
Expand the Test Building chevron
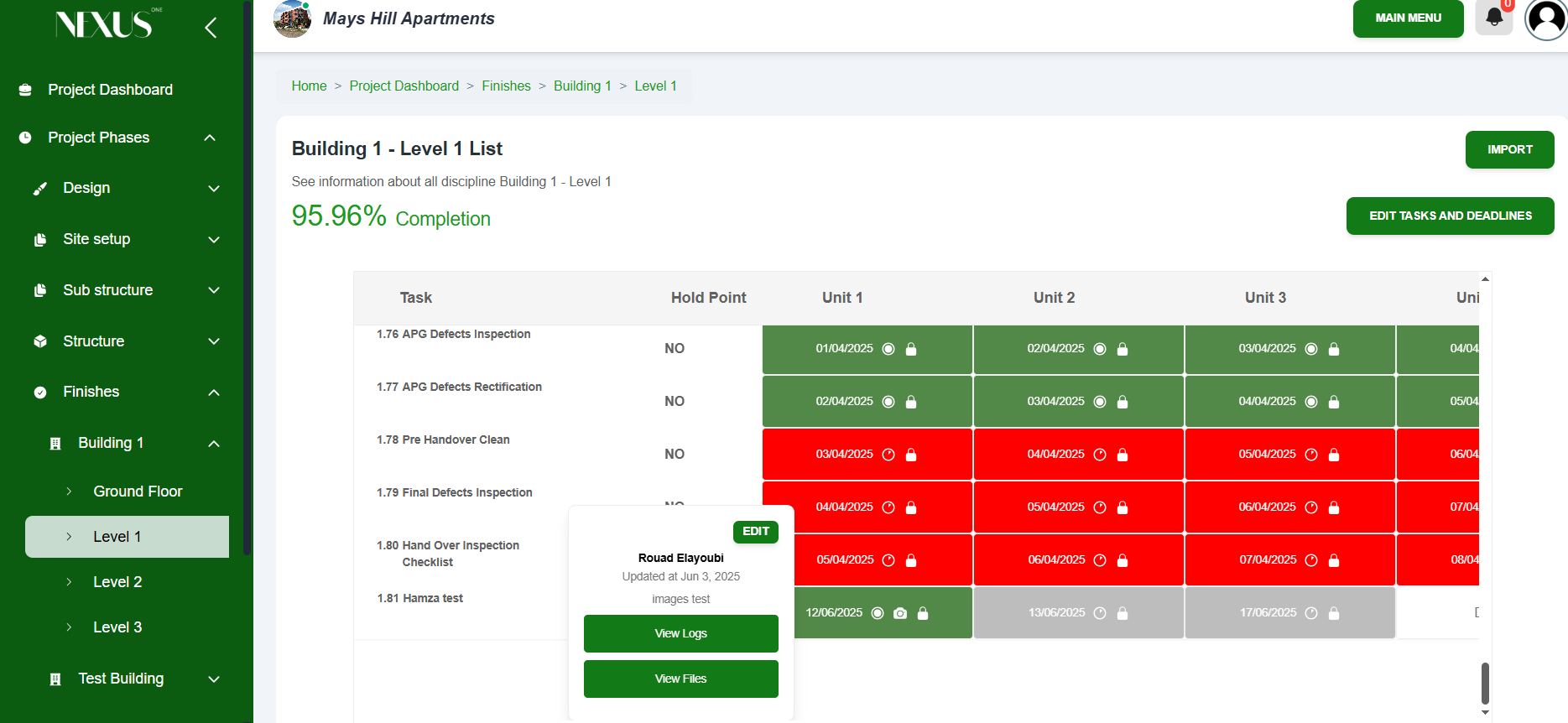pyautogui.click(x=213, y=679)
